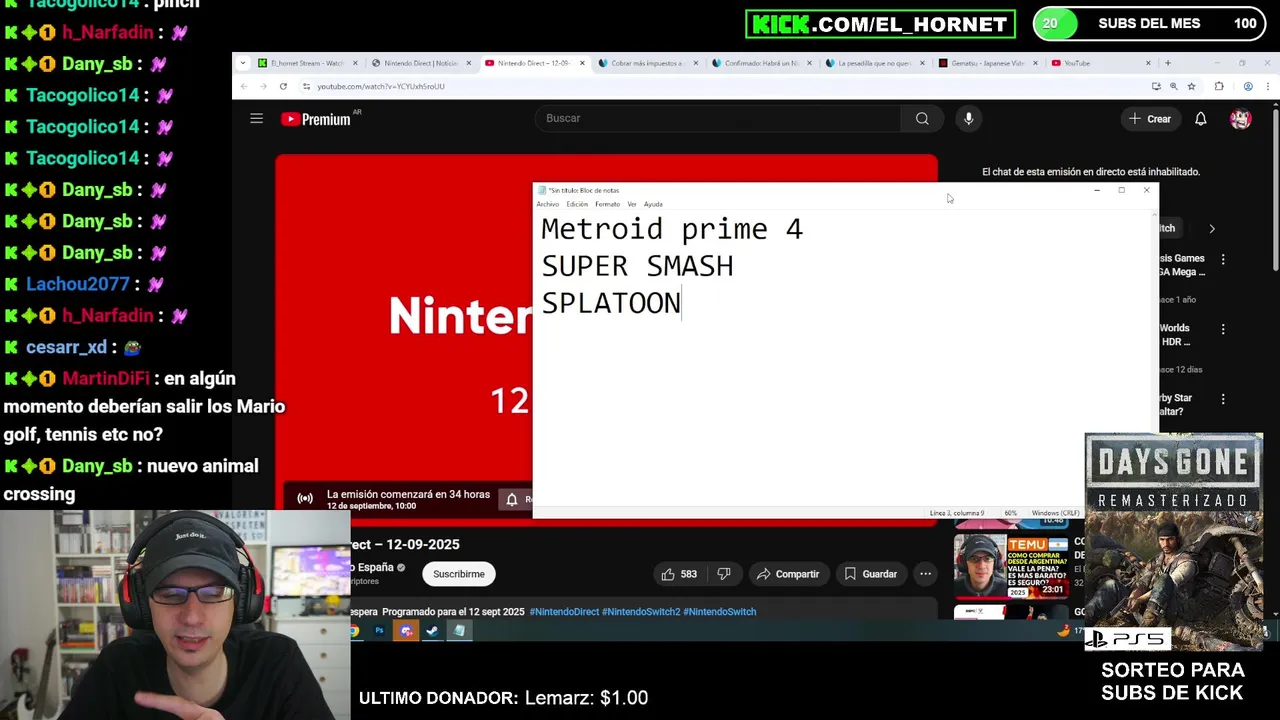Open Notepad Formato menu
The image size is (1280, 720).
click(x=607, y=204)
